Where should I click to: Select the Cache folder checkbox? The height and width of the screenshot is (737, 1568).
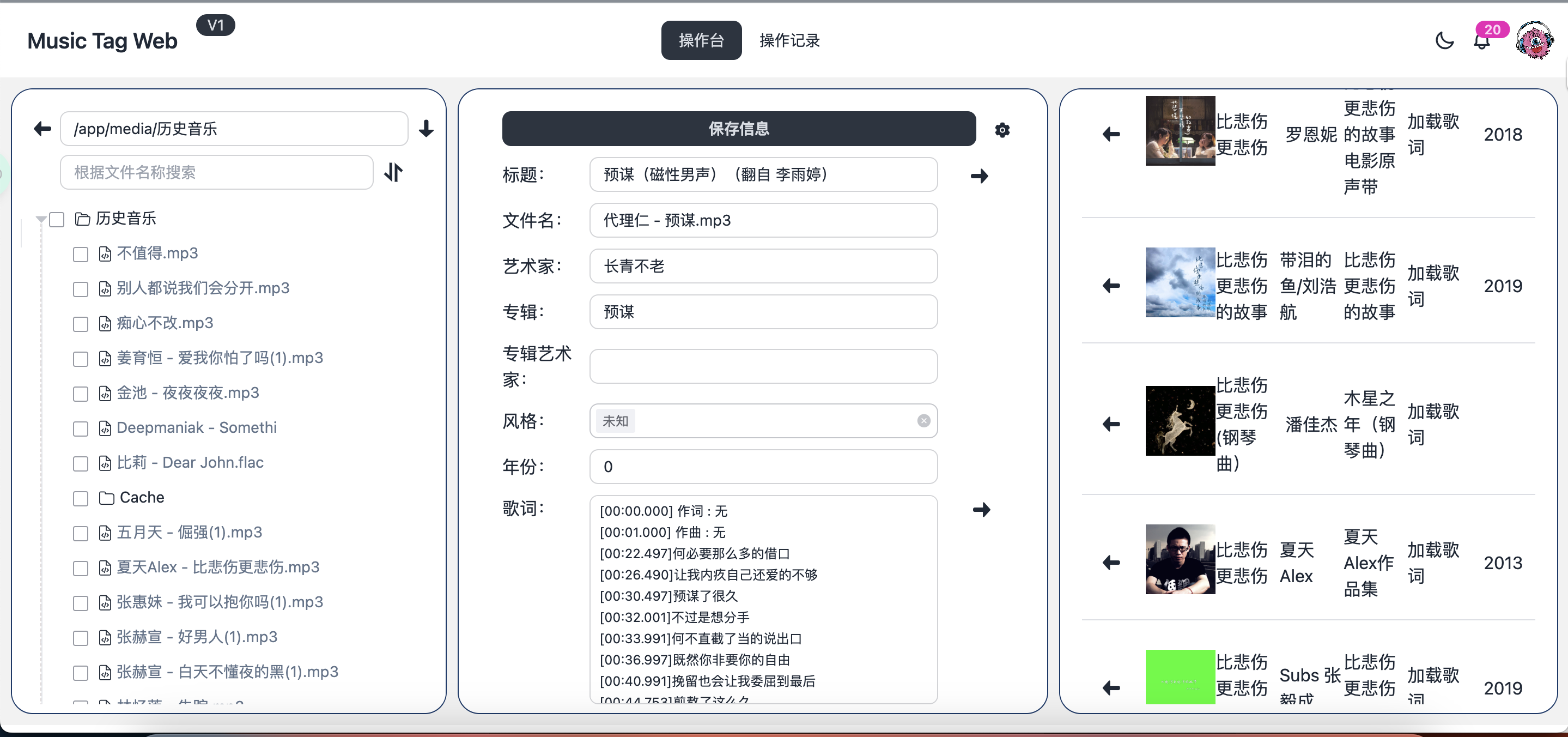coord(80,498)
